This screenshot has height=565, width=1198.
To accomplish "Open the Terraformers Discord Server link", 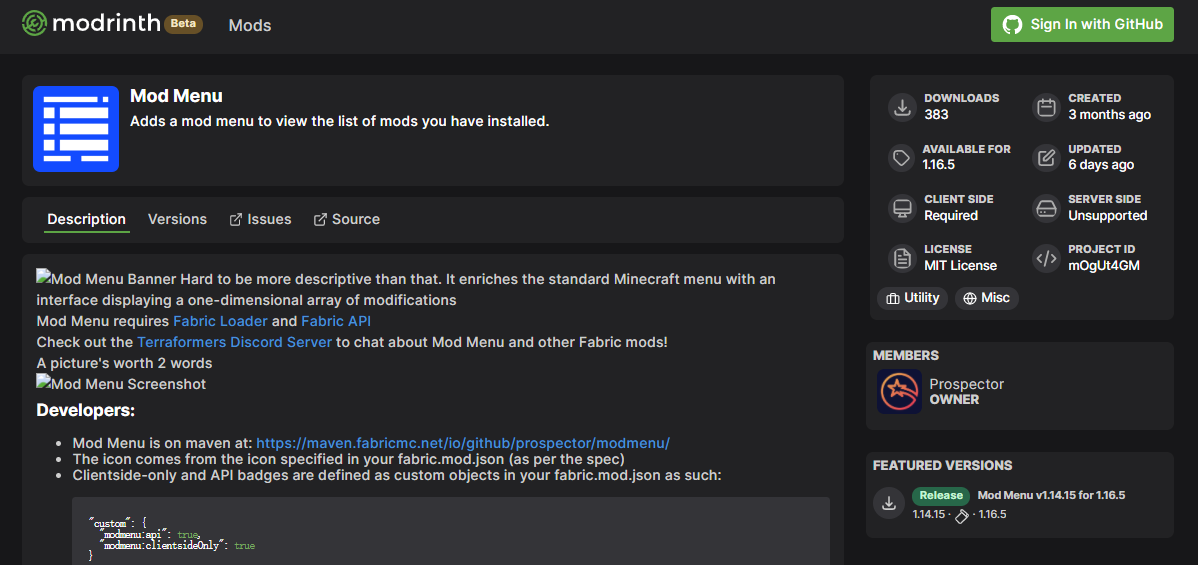I will [234, 342].
